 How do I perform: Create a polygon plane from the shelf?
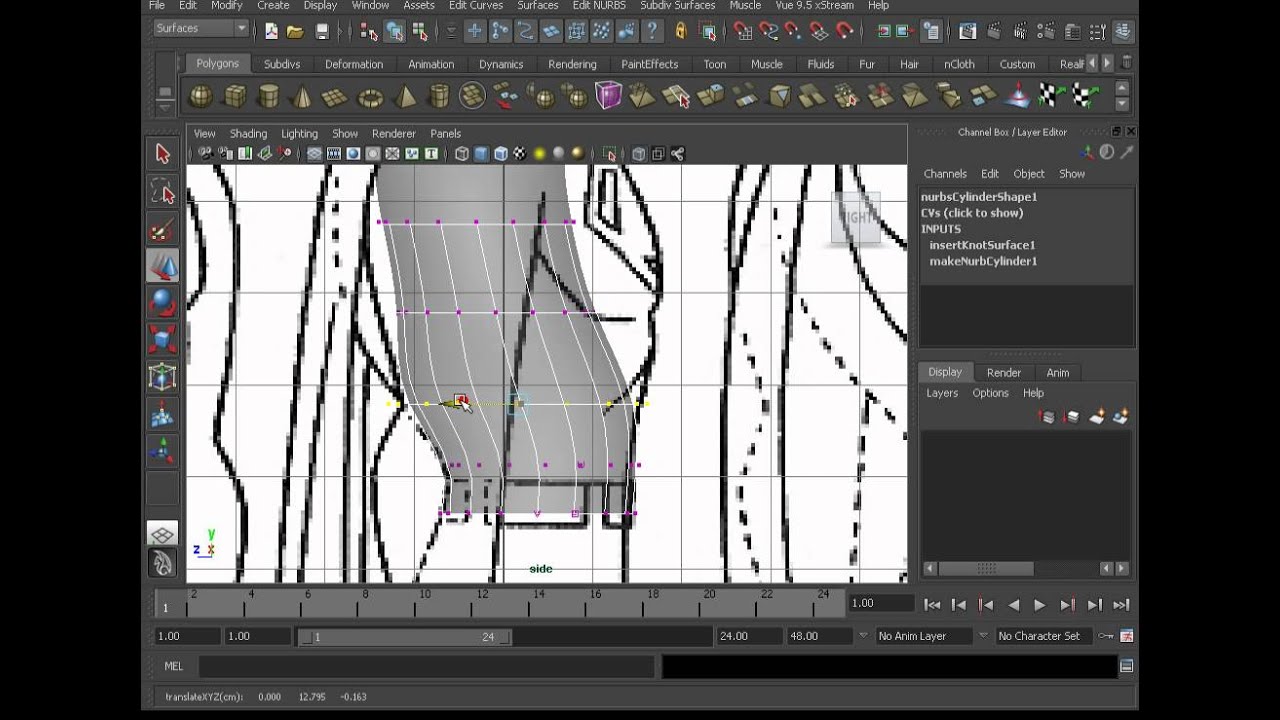pos(335,96)
